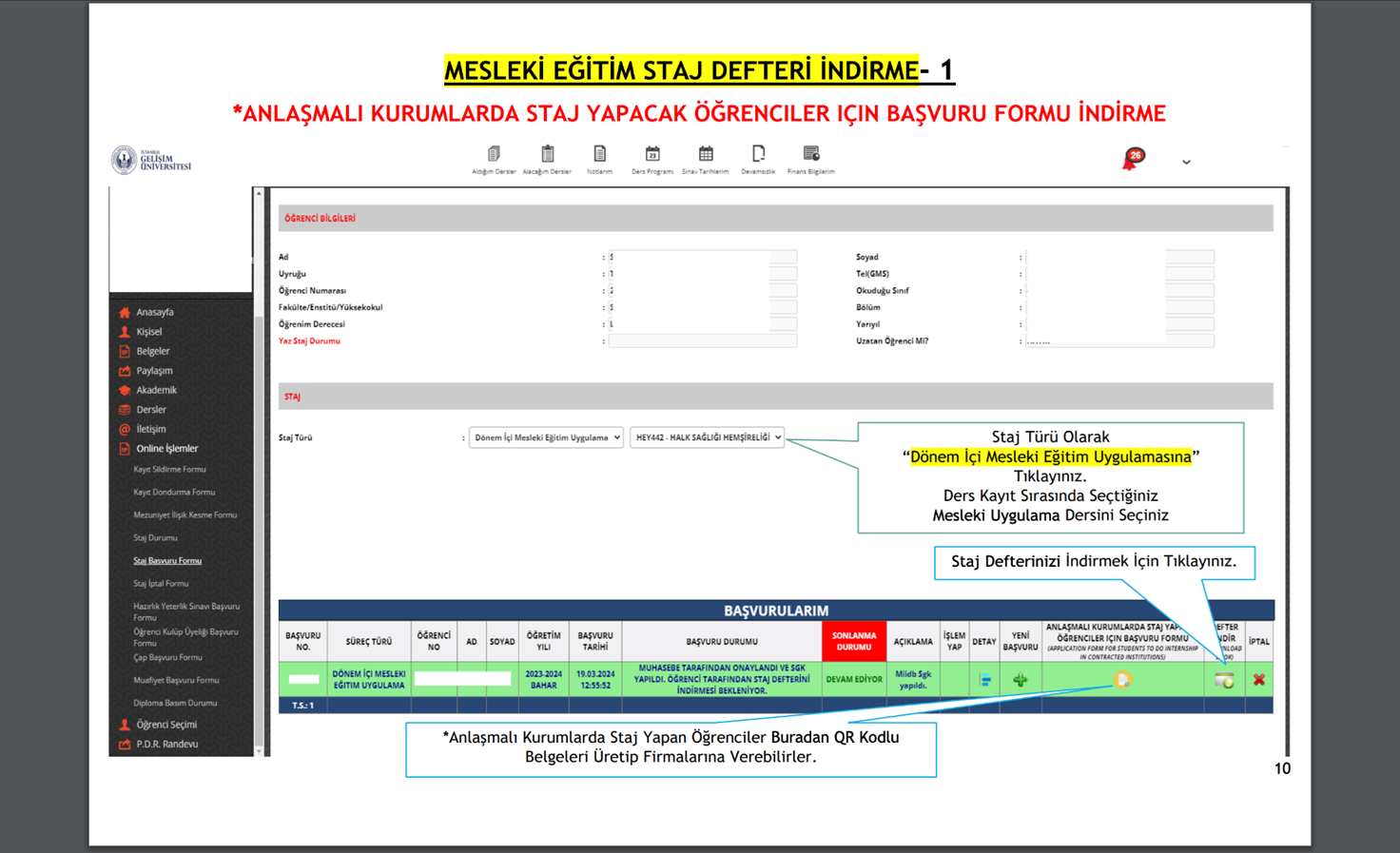Click the notification bell showing 26
Viewport: 1400px width, 853px height.
1132,159
